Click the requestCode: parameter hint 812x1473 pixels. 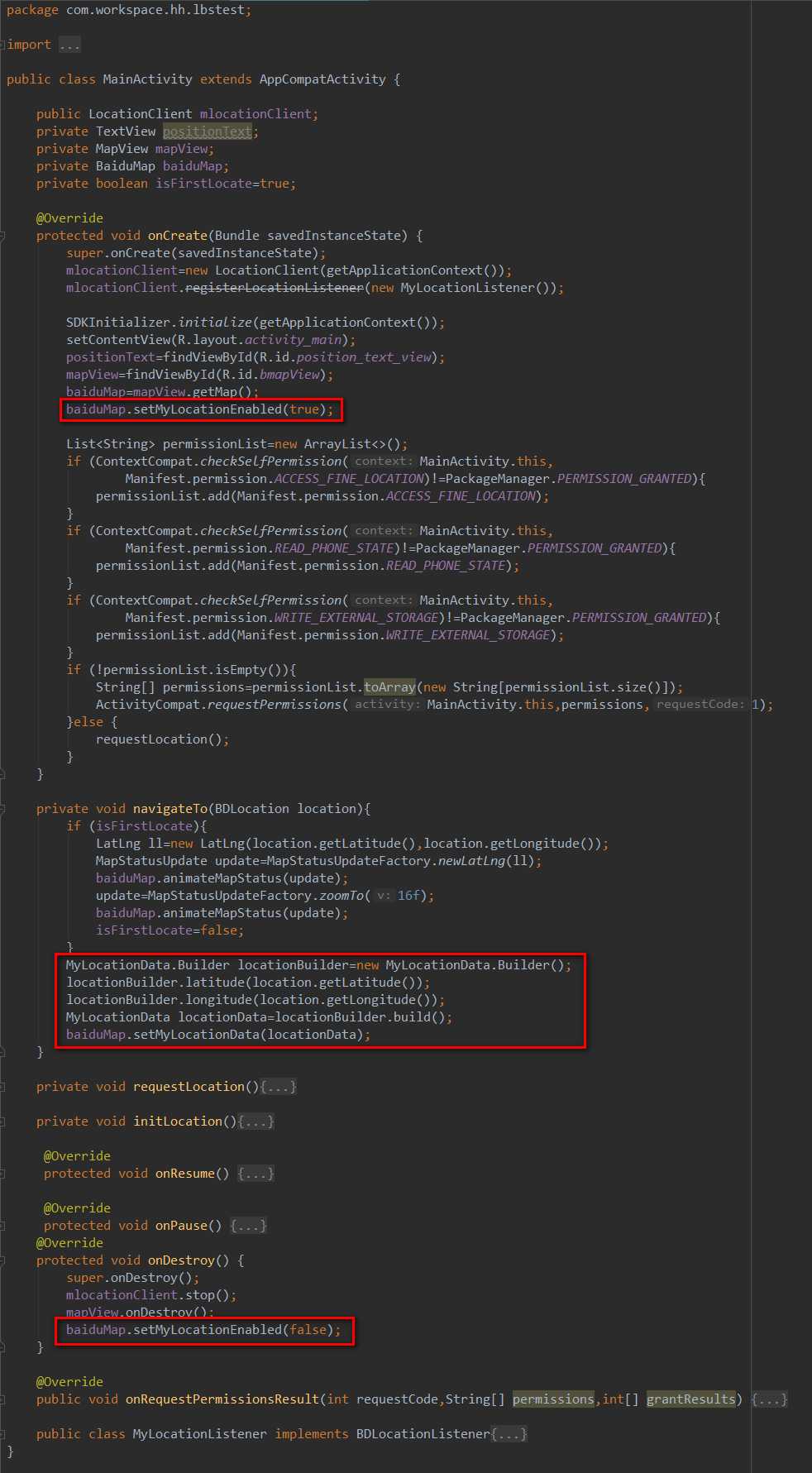[x=701, y=705]
